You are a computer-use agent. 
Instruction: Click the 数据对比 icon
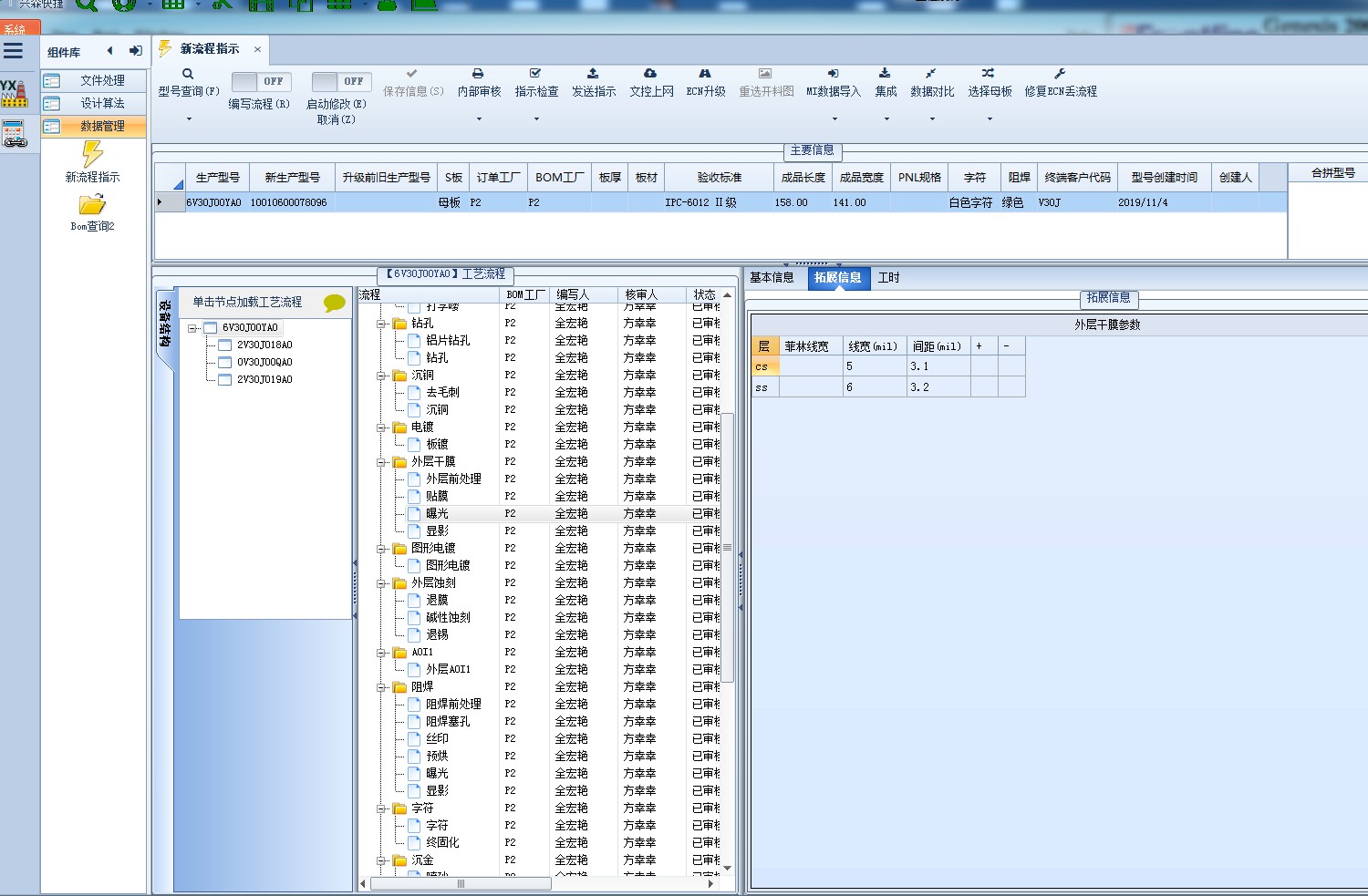click(x=931, y=73)
